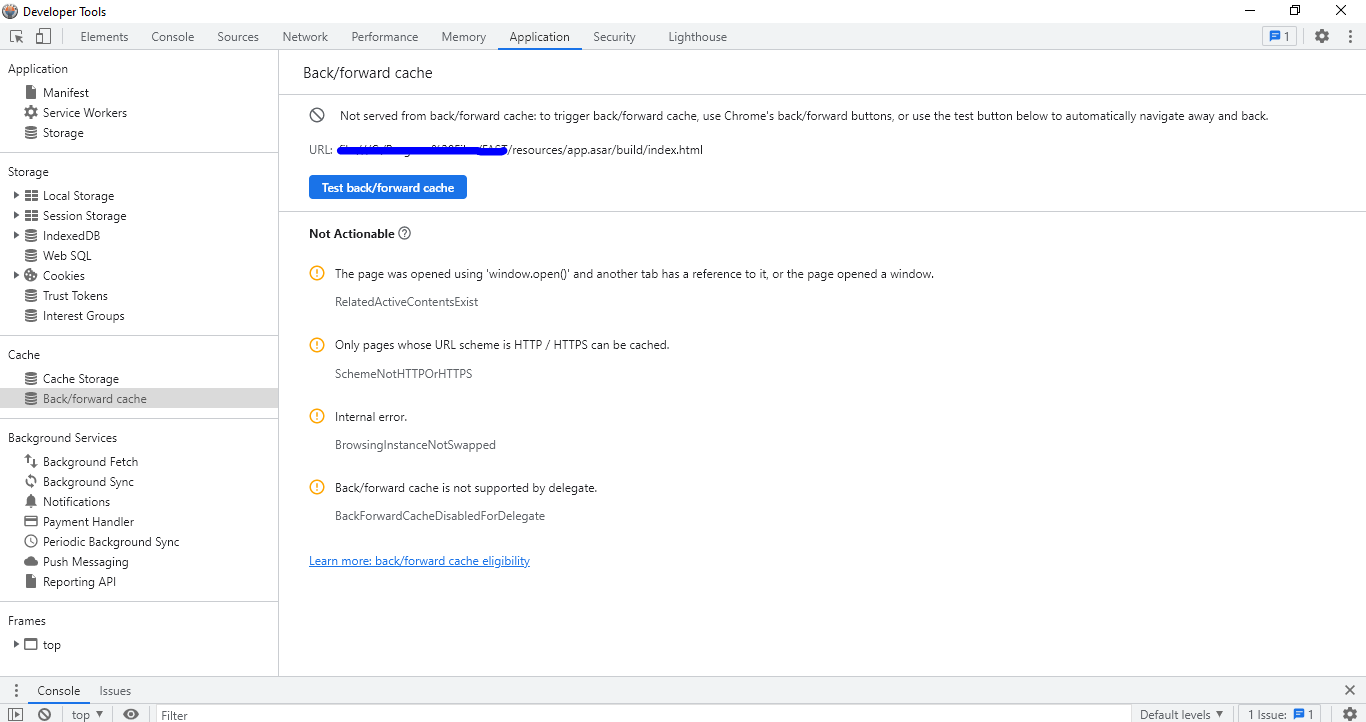Open DevTools settings via the gear icon
This screenshot has width=1366, height=722.
pos(1322,35)
